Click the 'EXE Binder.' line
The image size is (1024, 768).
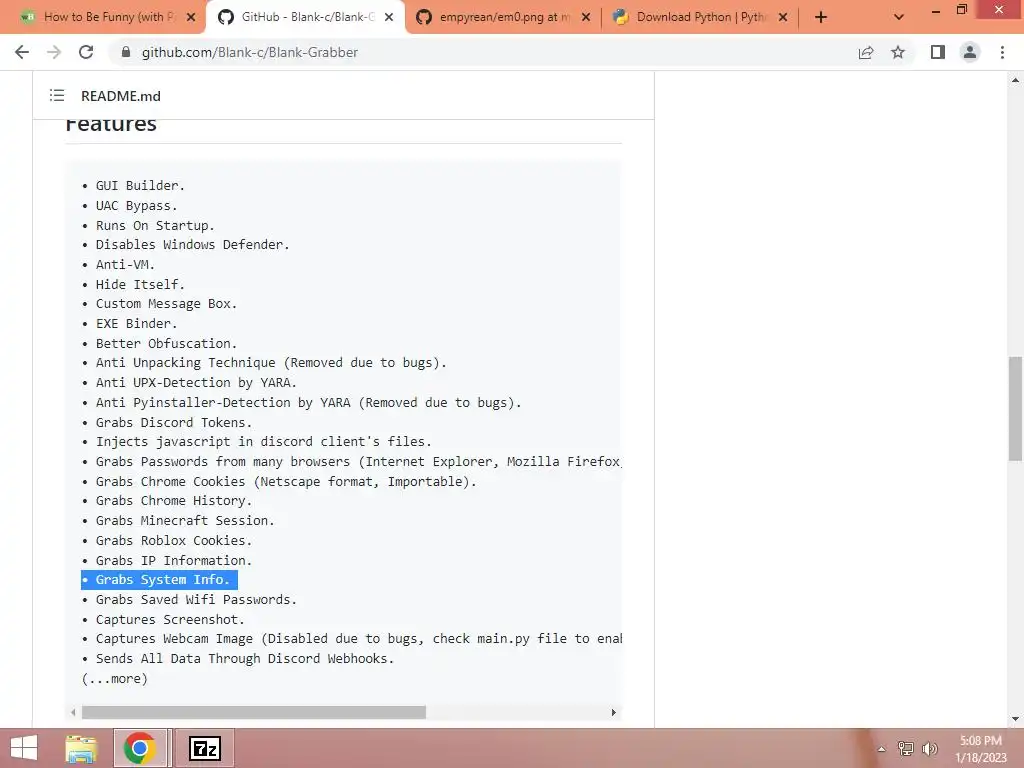[136, 323]
